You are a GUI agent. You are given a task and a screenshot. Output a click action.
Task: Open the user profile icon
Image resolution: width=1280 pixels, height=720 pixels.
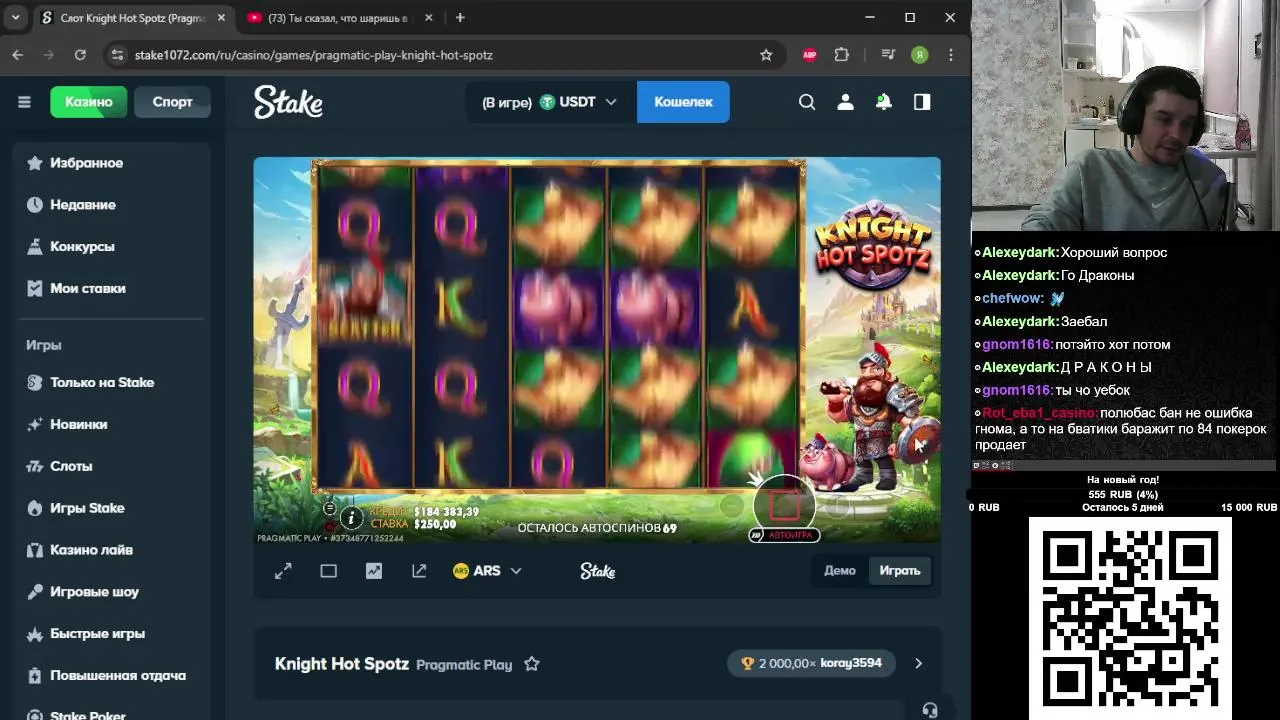point(845,102)
